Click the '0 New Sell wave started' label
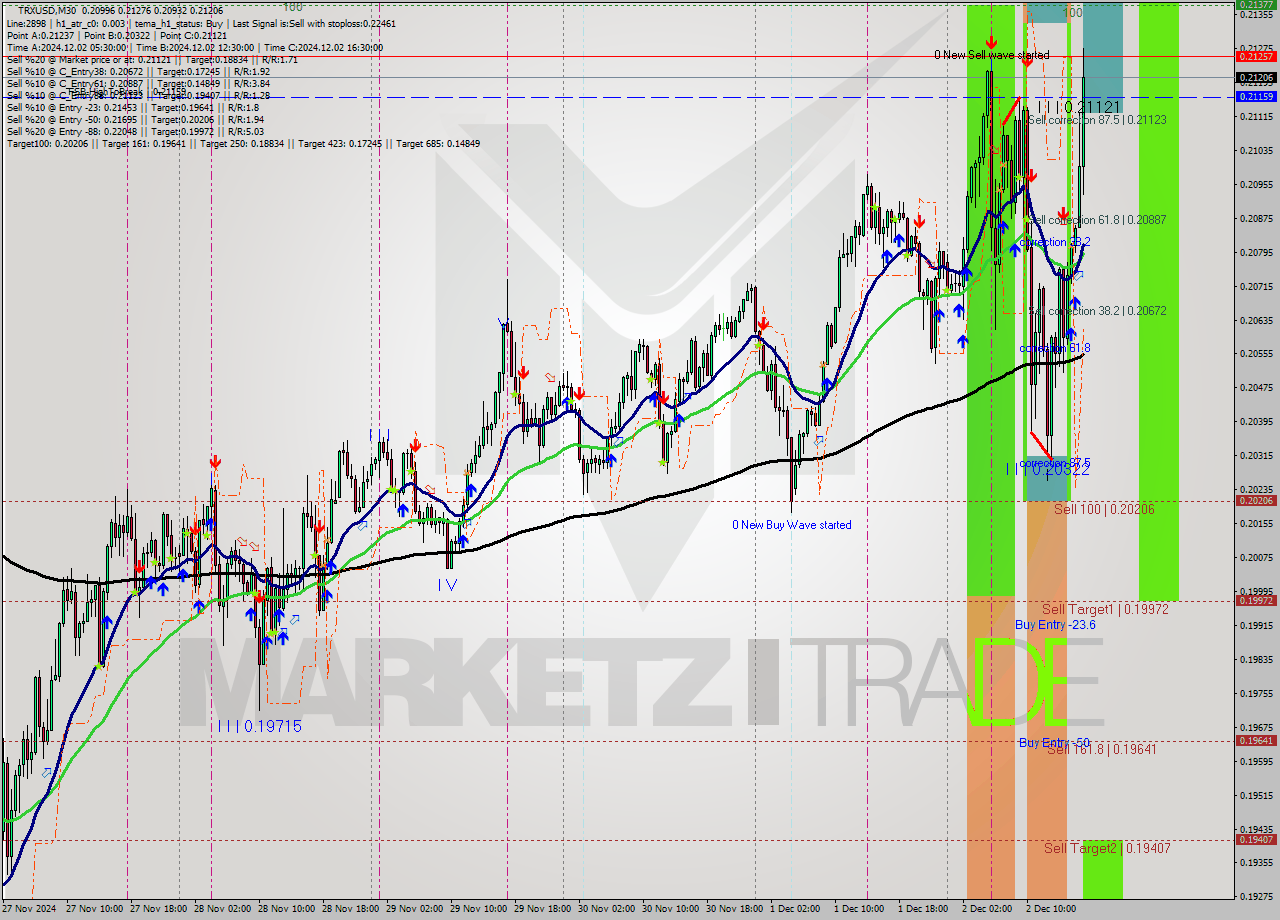This screenshot has height=920, width=1280. tap(992, 55)
